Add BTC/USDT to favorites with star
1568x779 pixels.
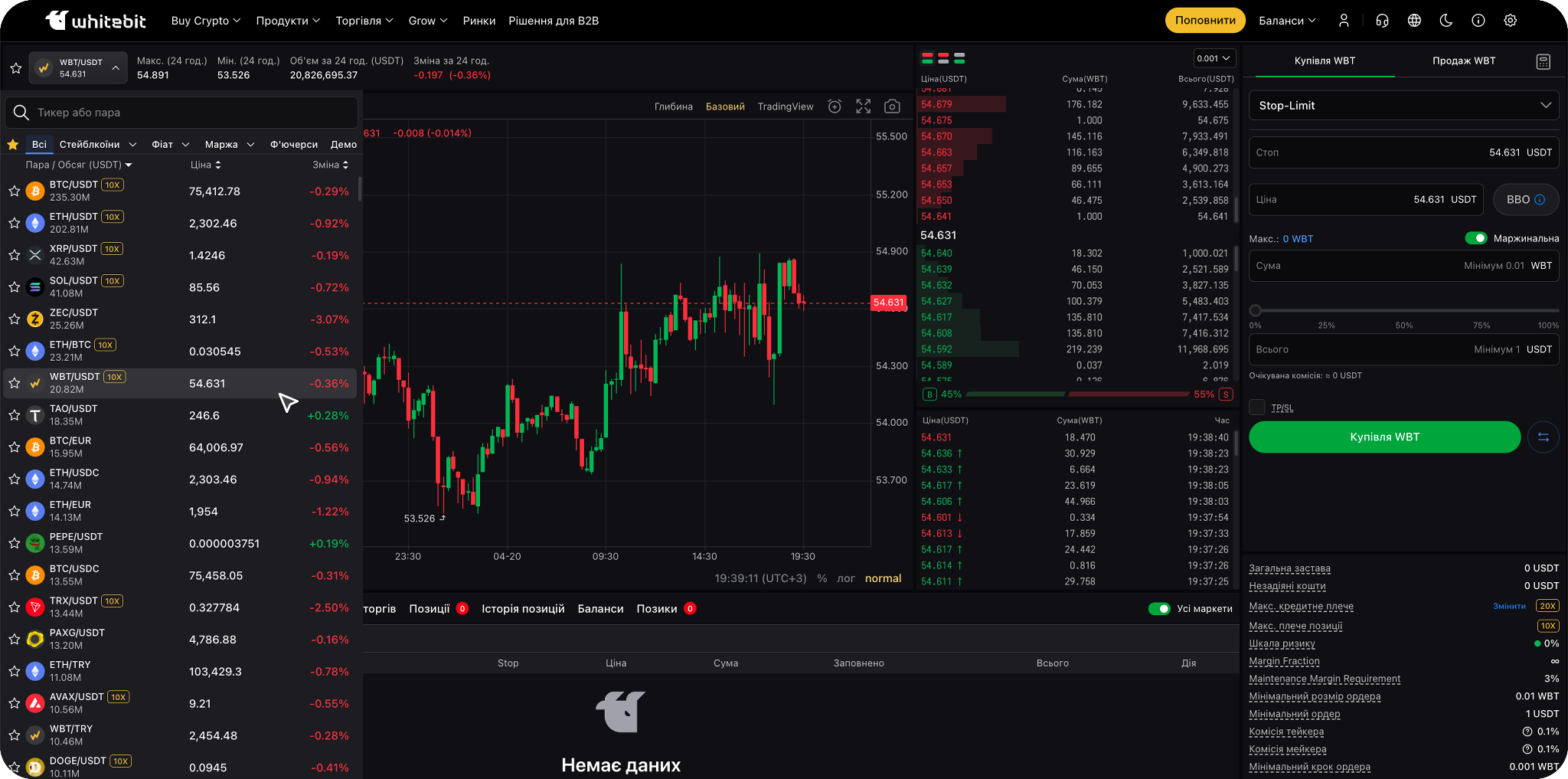15,191
